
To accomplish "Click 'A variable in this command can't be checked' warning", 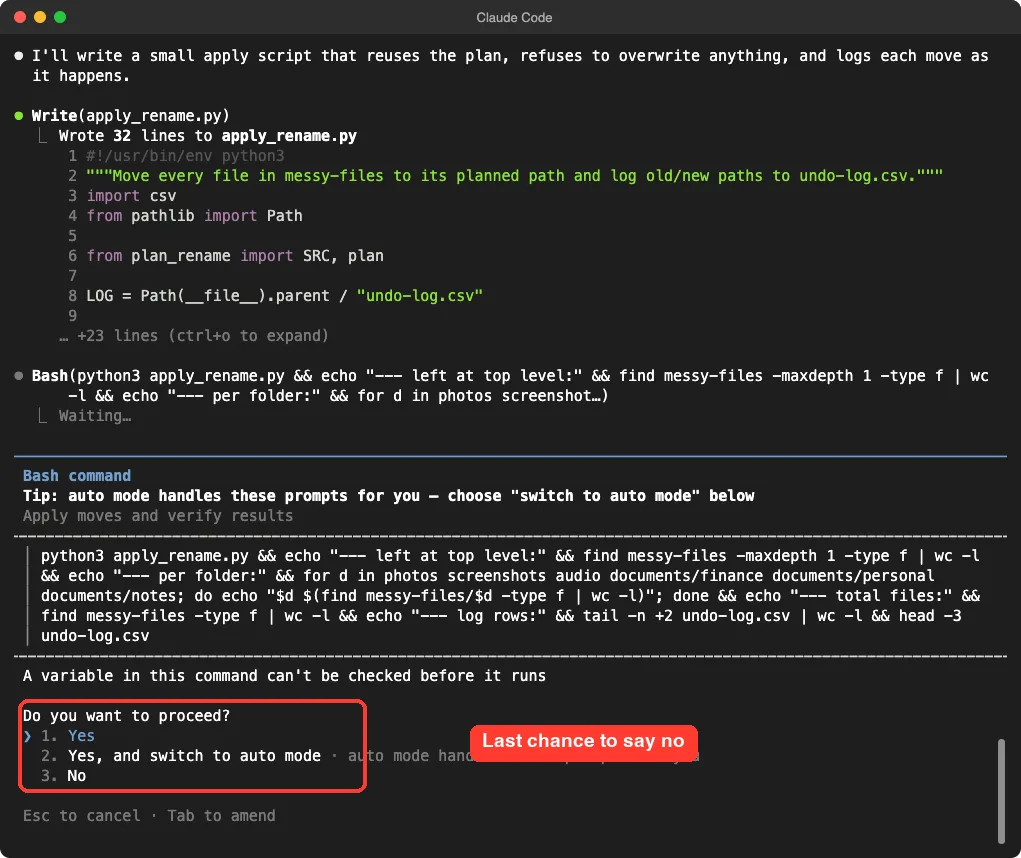I will coord(285,676).
